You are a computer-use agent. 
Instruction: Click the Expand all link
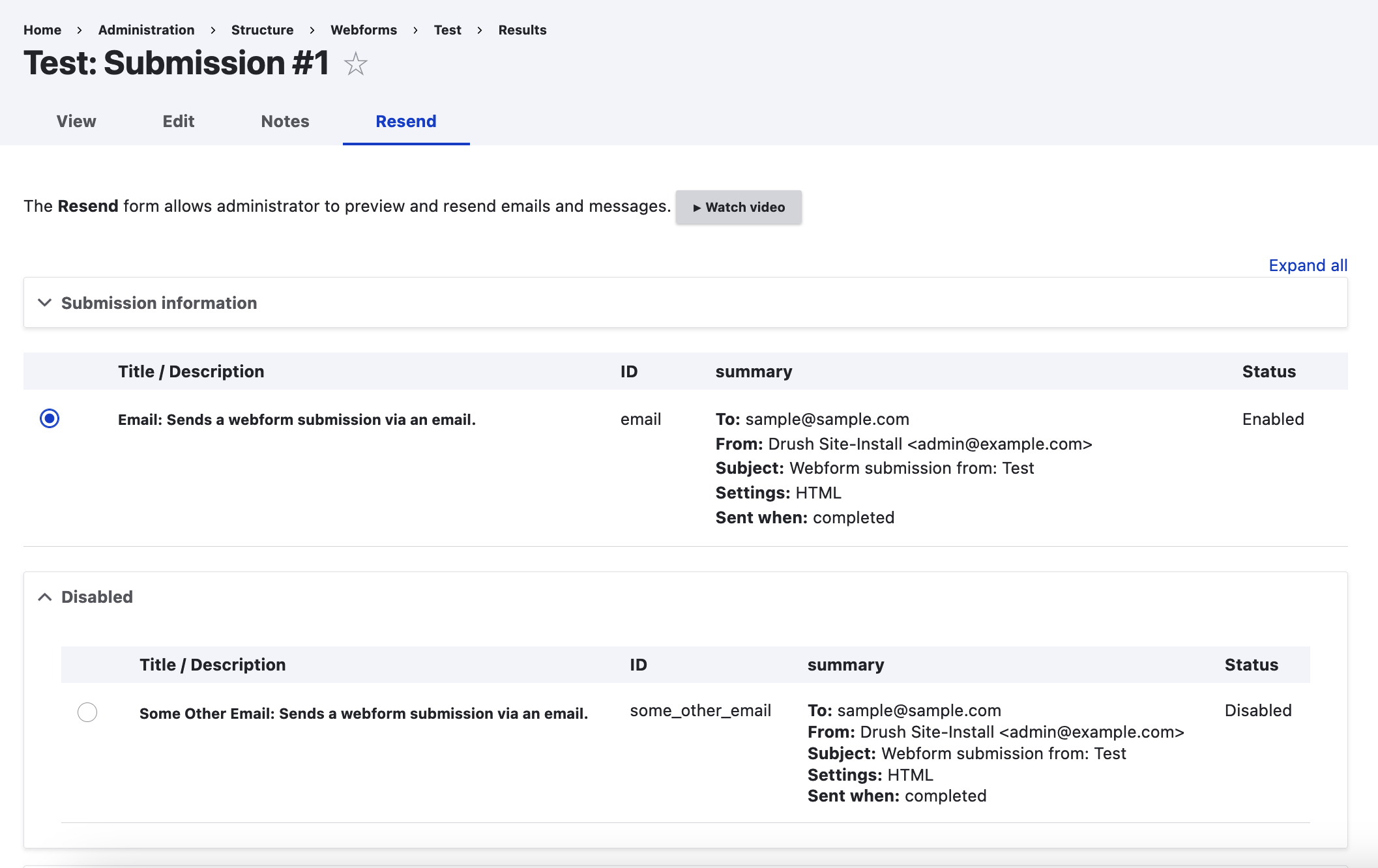tap(1308, 265)
